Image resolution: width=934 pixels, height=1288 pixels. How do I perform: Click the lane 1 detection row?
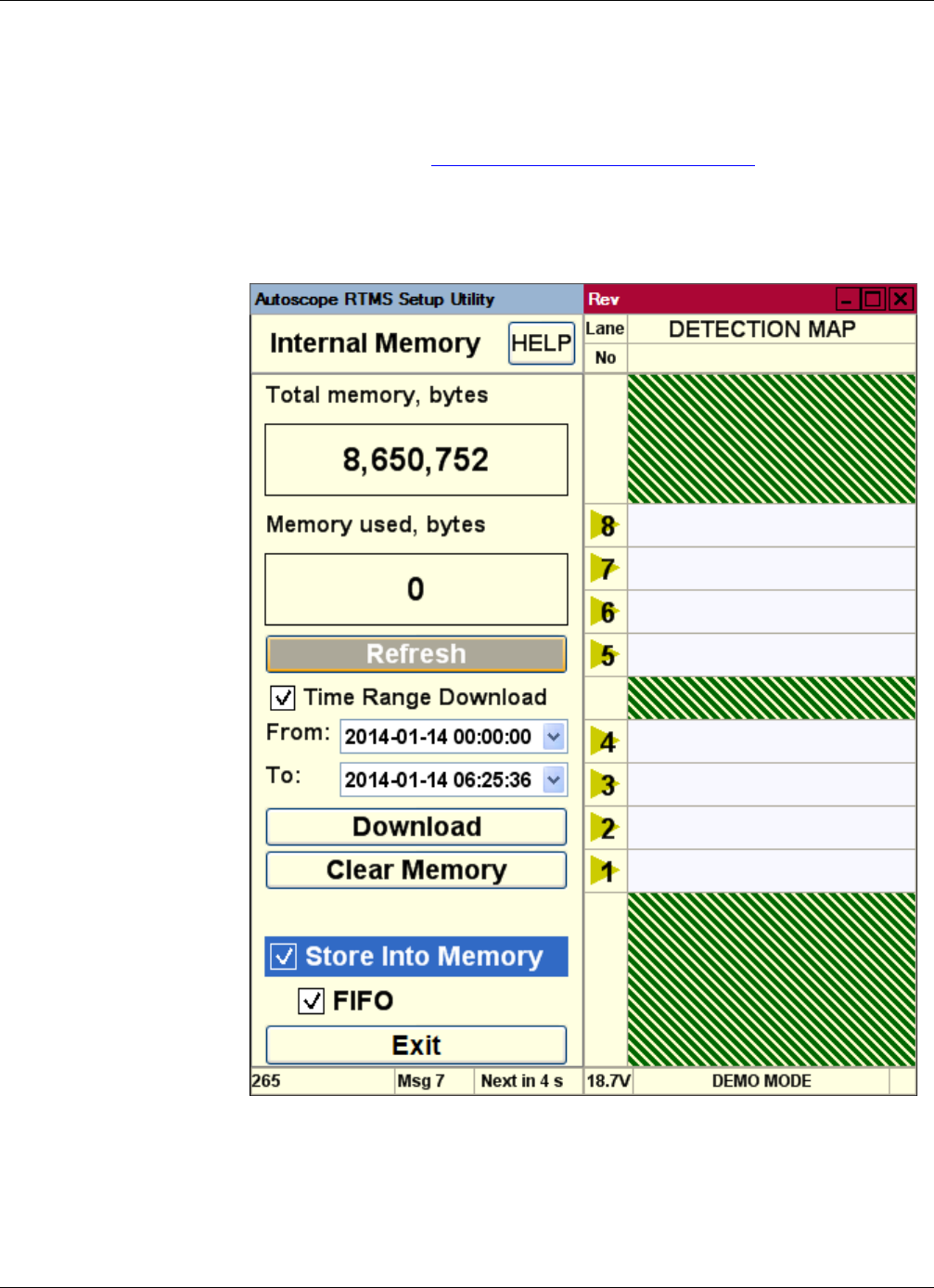click(x=772, y=871)
